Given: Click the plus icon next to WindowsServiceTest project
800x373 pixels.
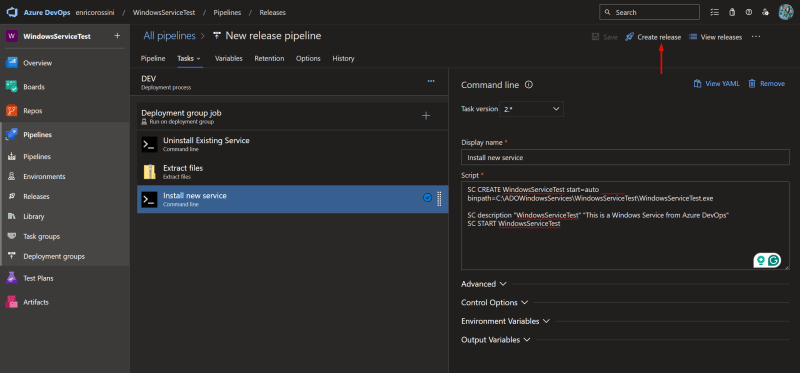Looking at the screenshot, I should [117, 36].
